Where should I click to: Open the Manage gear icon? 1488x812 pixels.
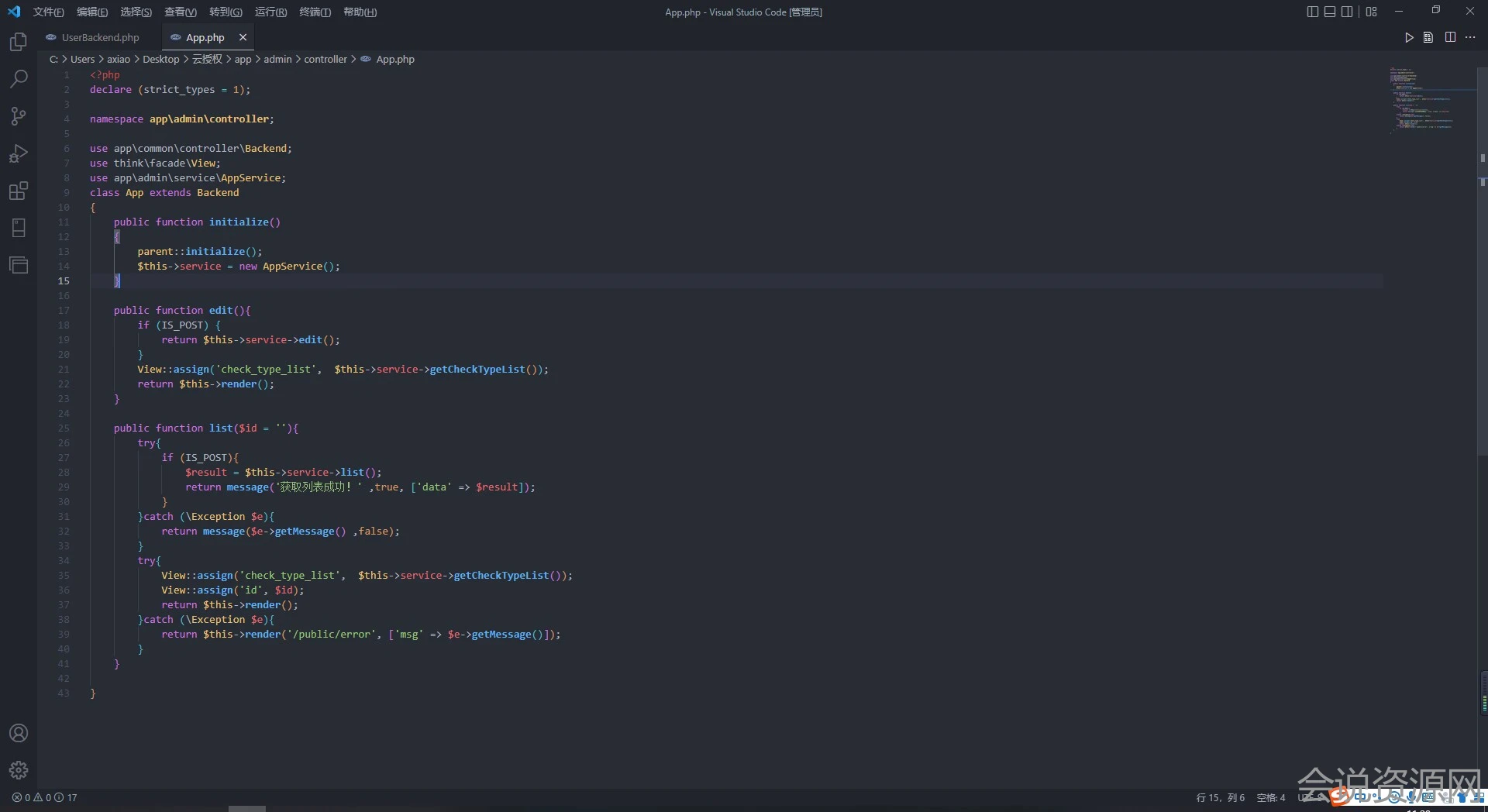(x=19, y=770)
